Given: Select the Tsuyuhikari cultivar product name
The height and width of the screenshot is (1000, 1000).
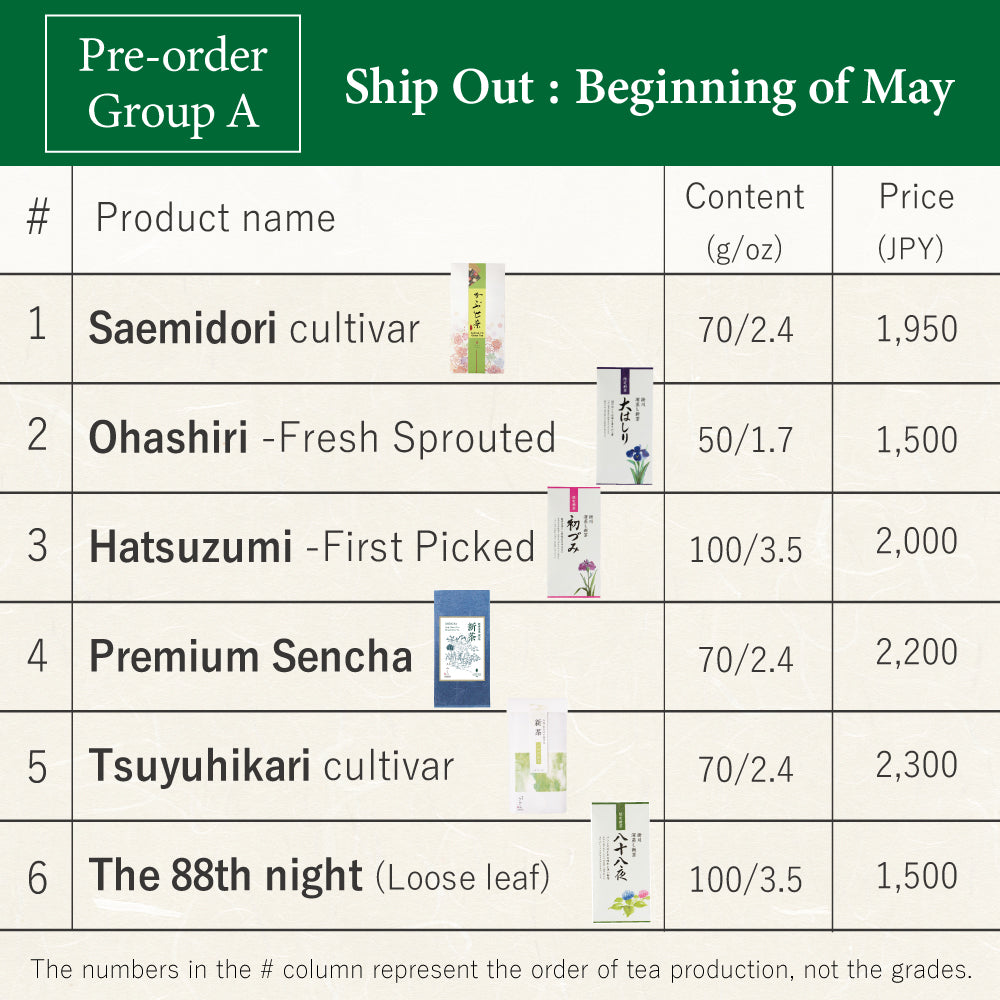Looking at the screenshot, I should pos(271,767).
